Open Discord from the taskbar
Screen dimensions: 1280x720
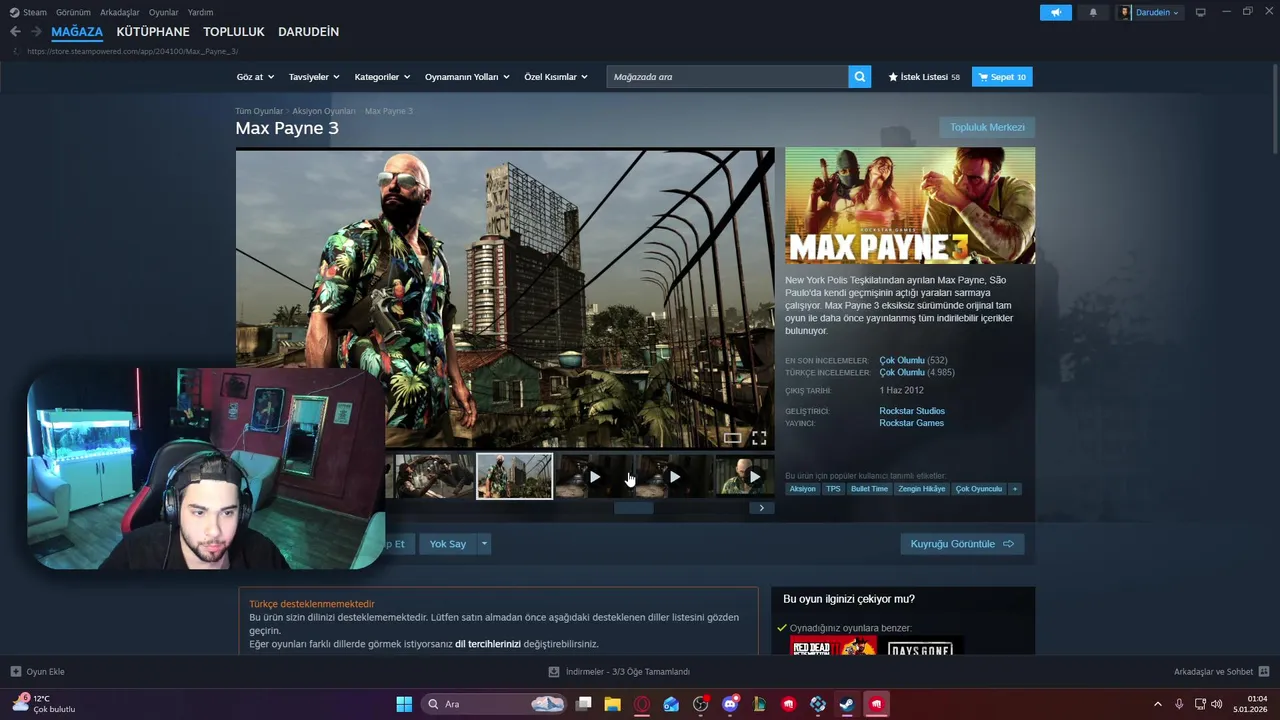(x=730, y=704)
